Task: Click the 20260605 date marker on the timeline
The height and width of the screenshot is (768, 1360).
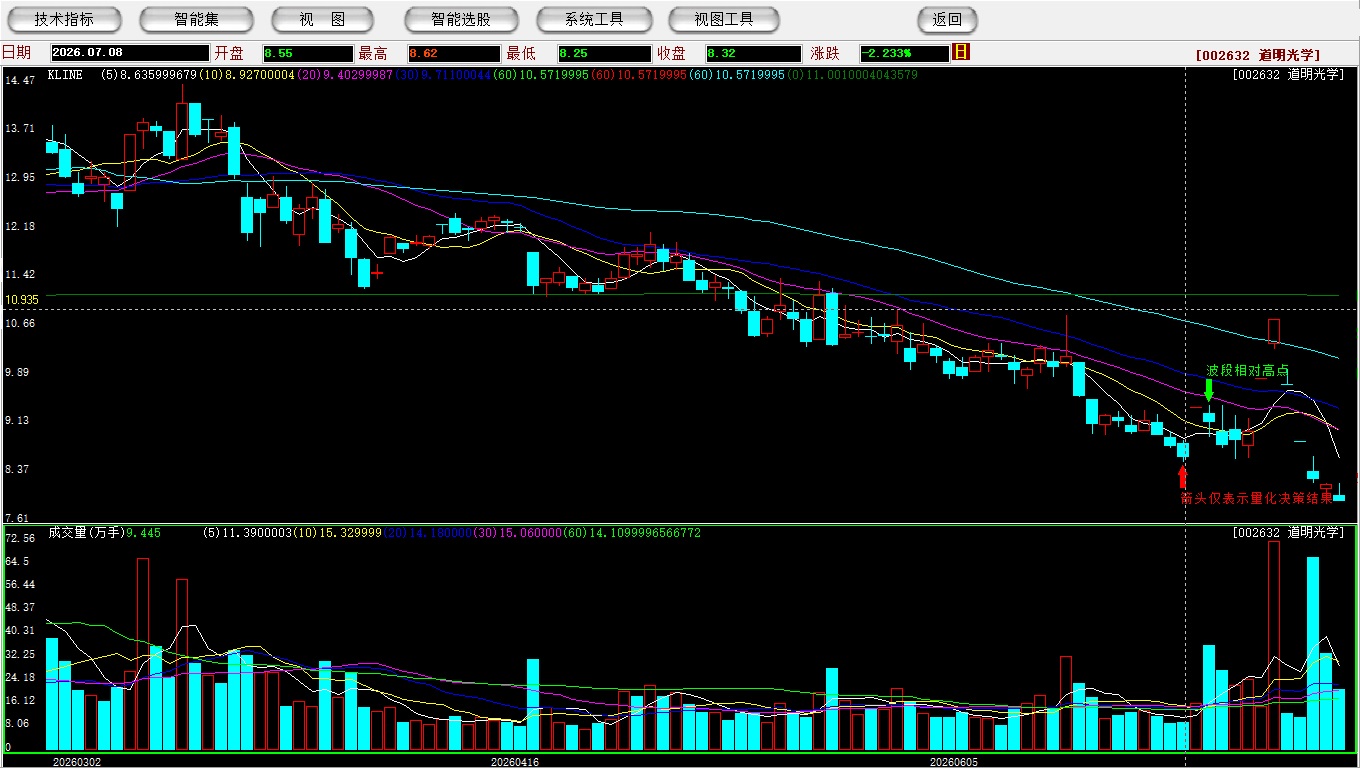Action: [x=954, y=761]
